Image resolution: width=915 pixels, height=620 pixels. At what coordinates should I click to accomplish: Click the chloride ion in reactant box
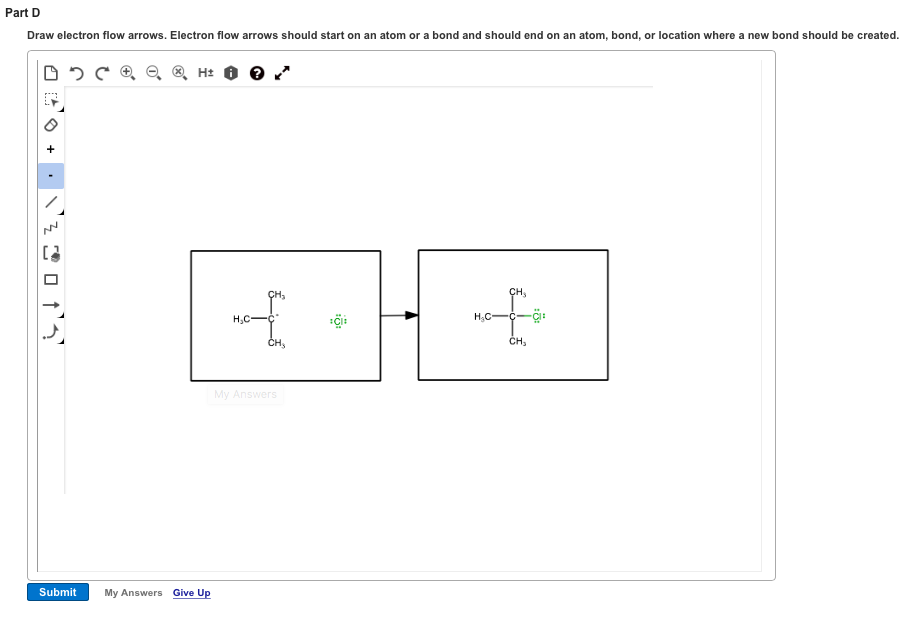pyautogui.click(x=338, y=321)
